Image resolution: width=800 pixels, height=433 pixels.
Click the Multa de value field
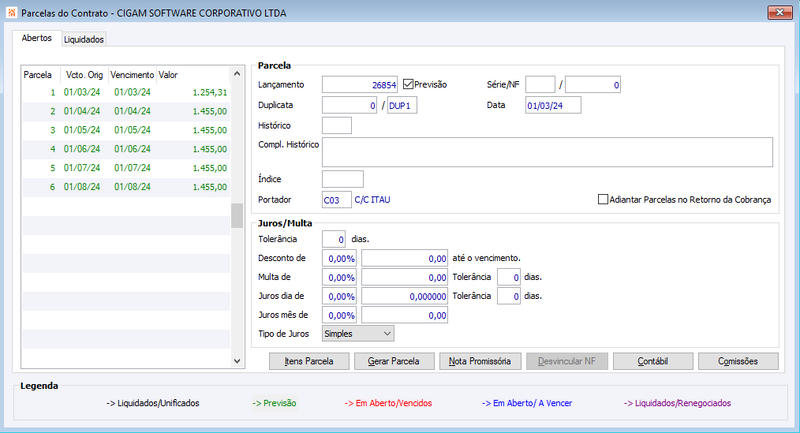pyautogui.click(x=405, y=277)
